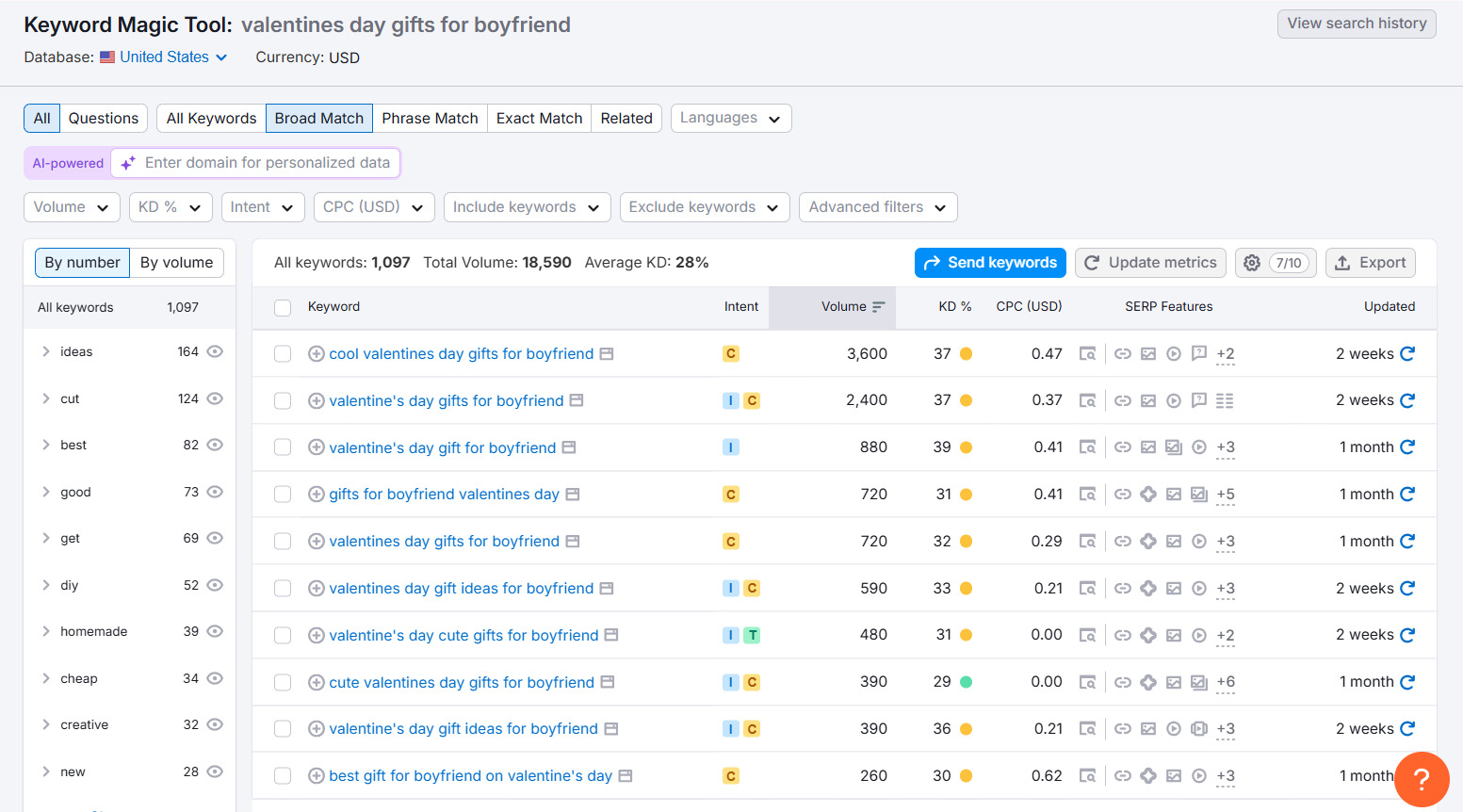Click the Send keywords button

(990, 263)
